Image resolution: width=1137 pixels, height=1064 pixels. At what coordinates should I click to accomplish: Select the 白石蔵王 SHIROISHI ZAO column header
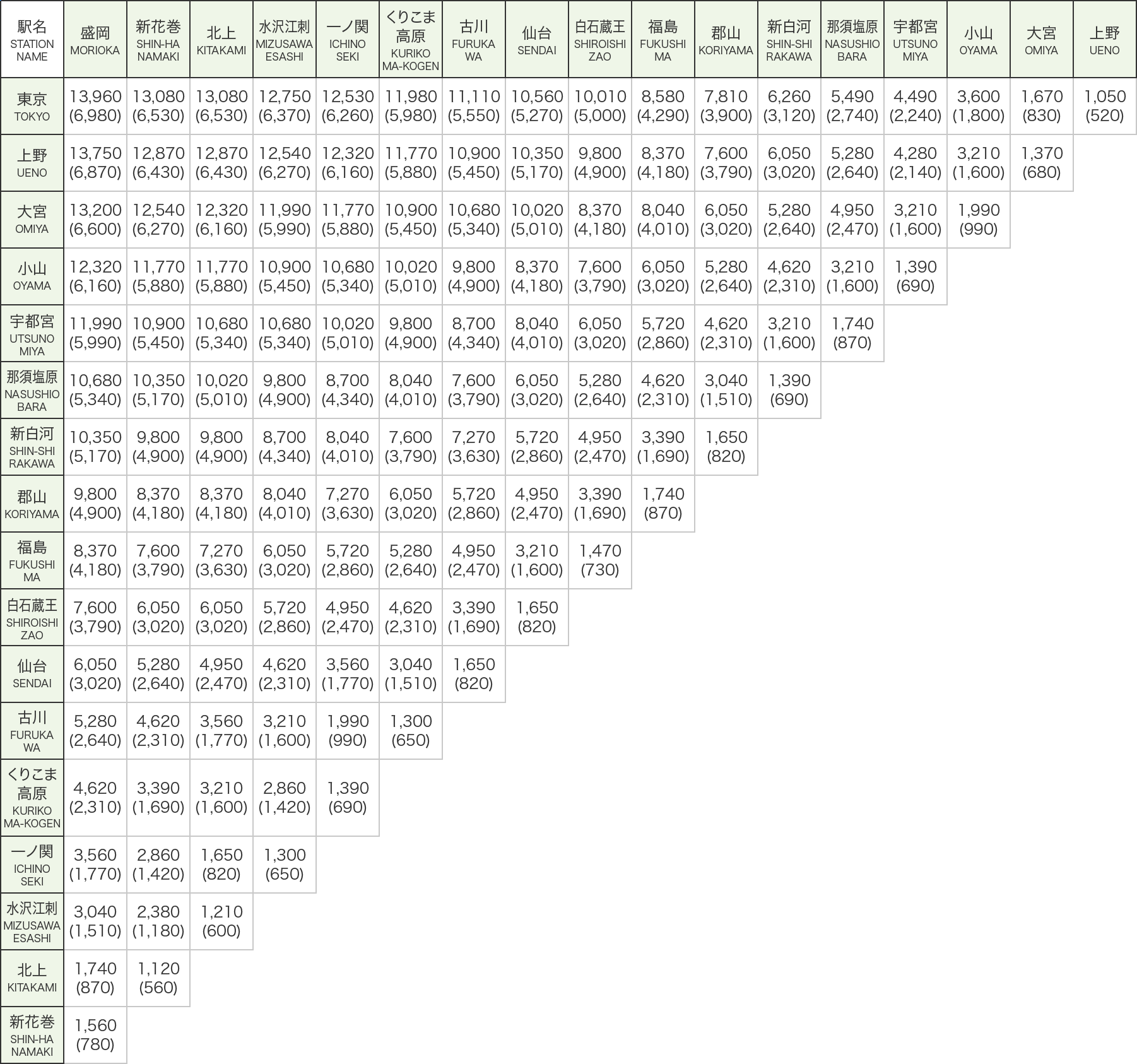tap(600, 39)
